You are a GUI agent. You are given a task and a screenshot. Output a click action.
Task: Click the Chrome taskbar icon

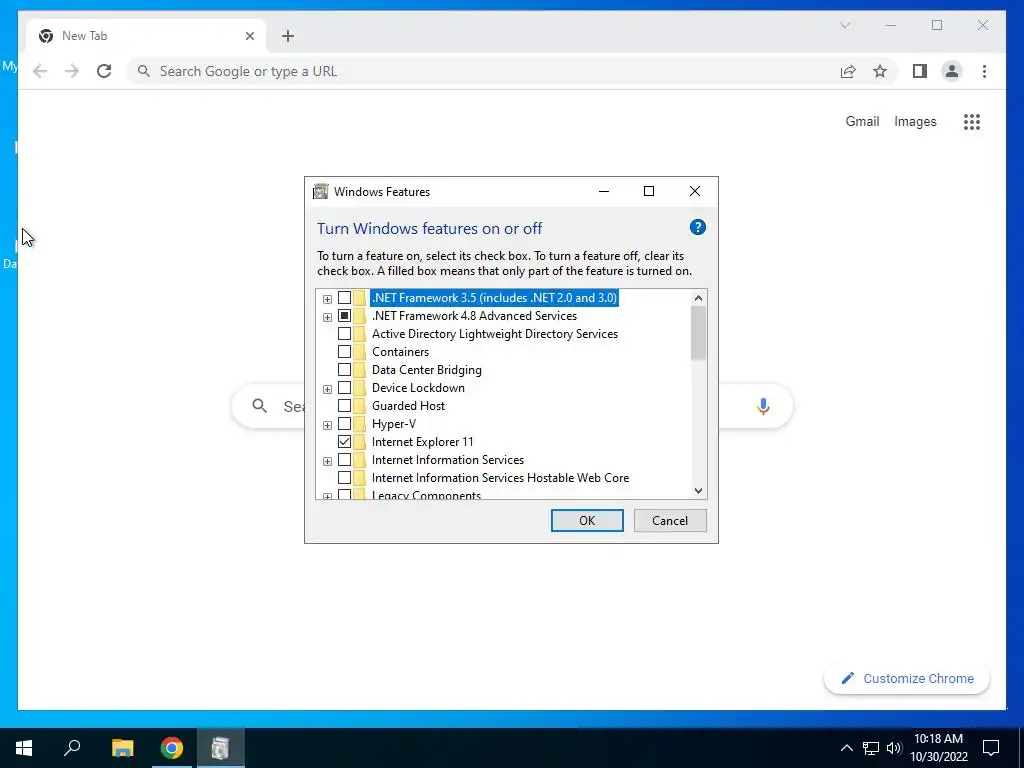(172, 748)
